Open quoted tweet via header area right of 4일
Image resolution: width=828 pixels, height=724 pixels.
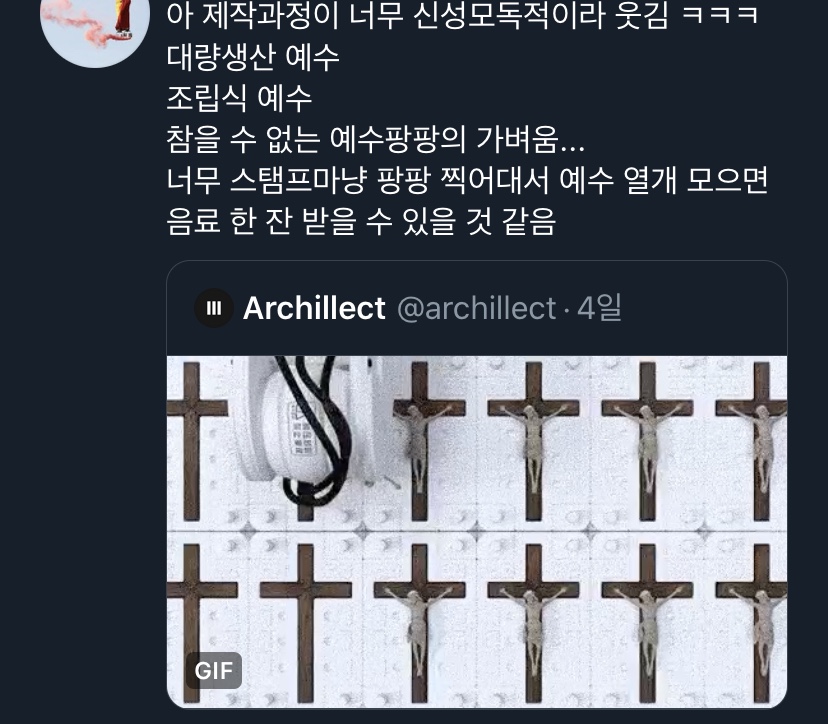click(x=702, y=308)
